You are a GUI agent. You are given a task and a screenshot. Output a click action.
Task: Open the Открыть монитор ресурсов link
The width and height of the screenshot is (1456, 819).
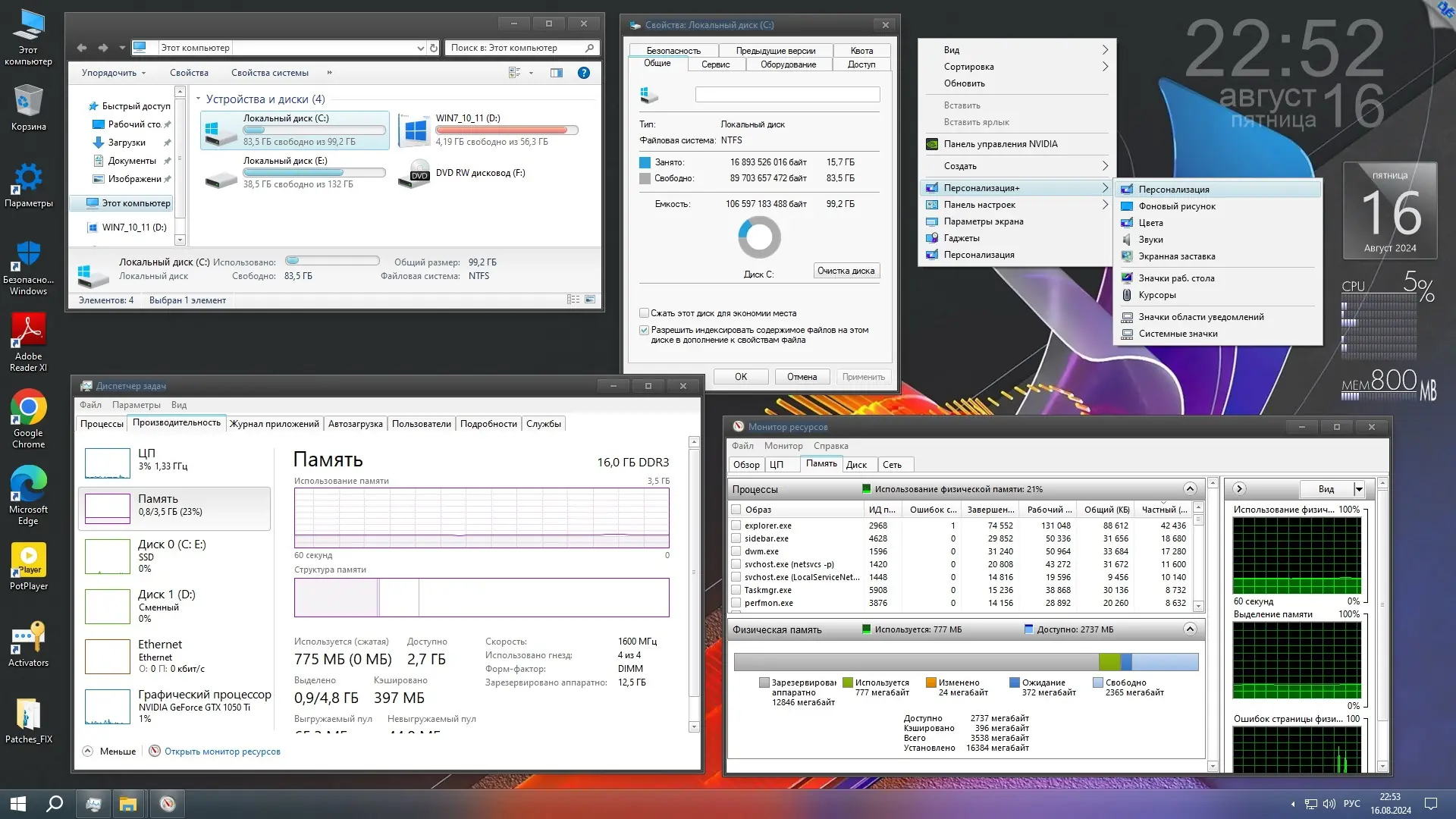(222, 752)
